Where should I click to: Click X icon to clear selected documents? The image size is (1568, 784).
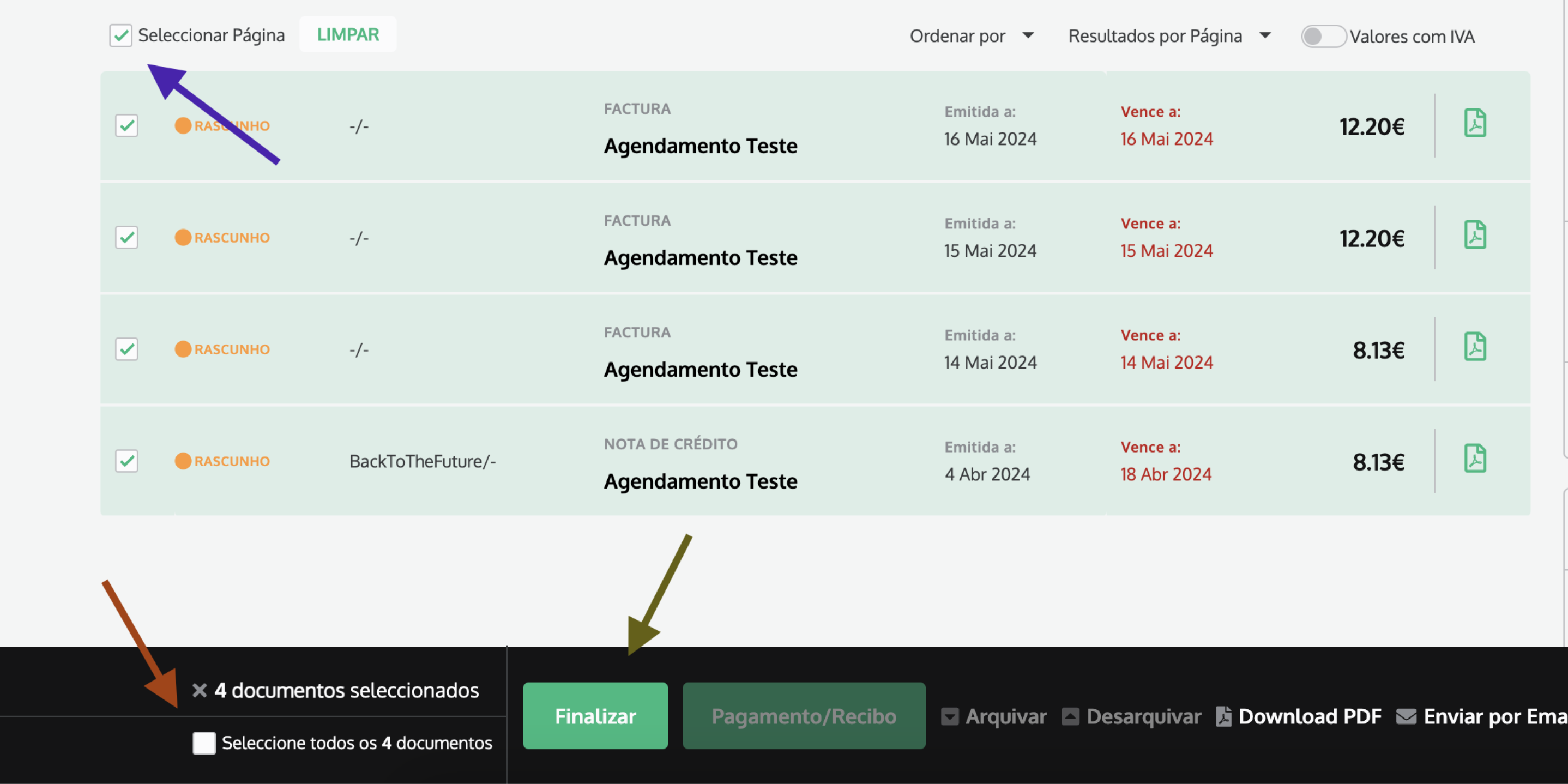pyautogui.click(x=199, y=690)
